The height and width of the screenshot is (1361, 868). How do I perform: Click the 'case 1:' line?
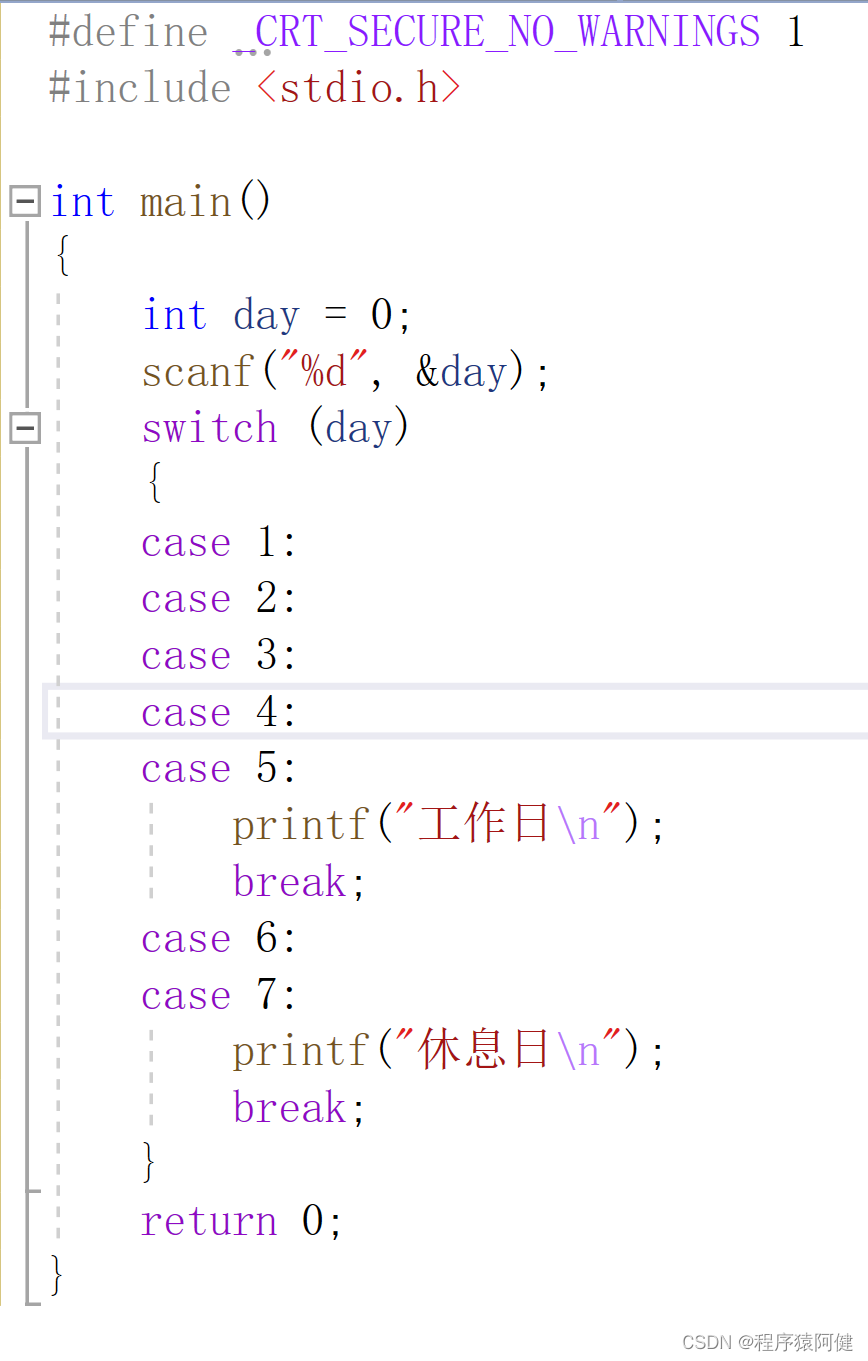coord(219,543)
